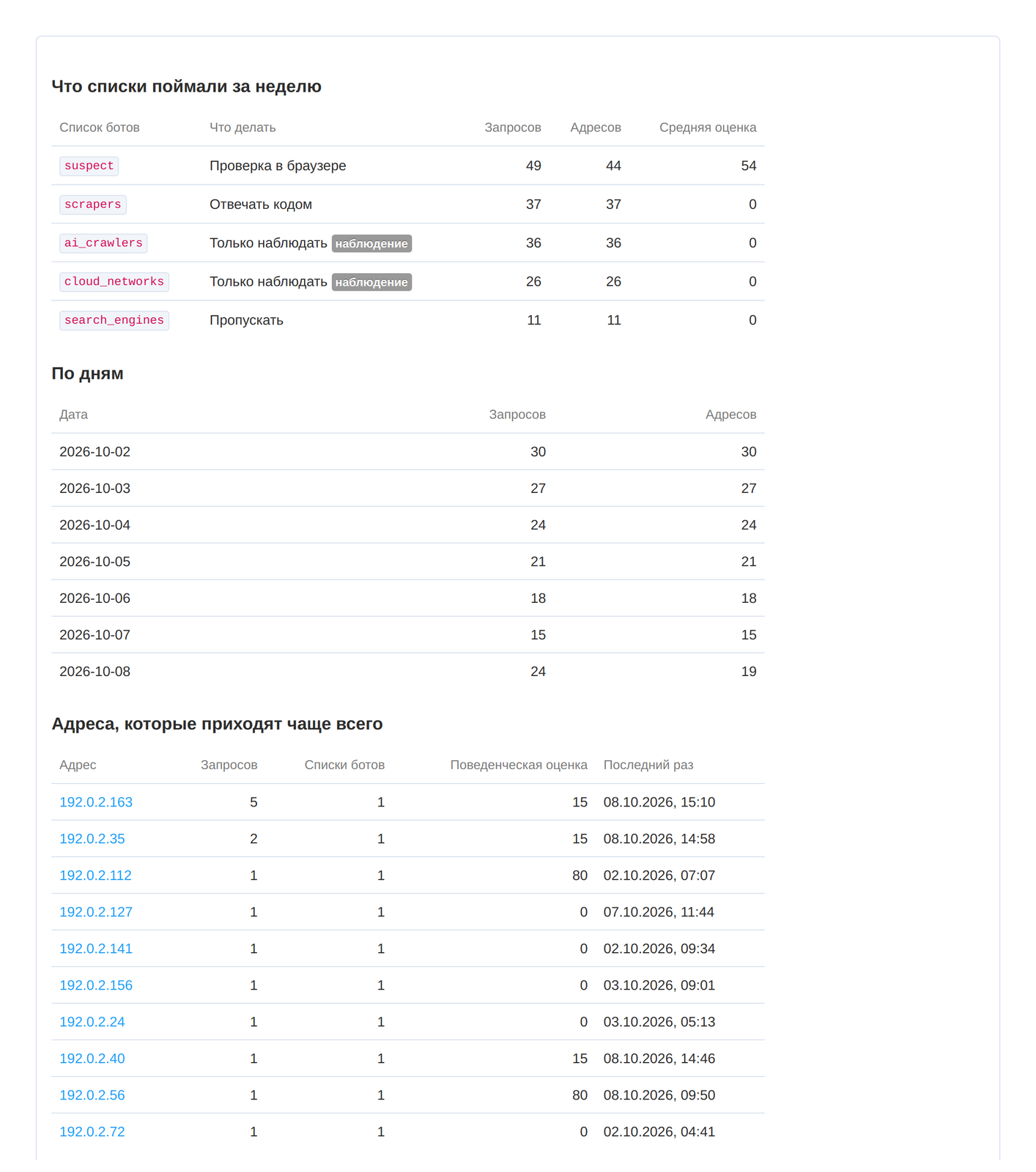
Task: Click the ai_crawlers list tag
Action: 103,243
